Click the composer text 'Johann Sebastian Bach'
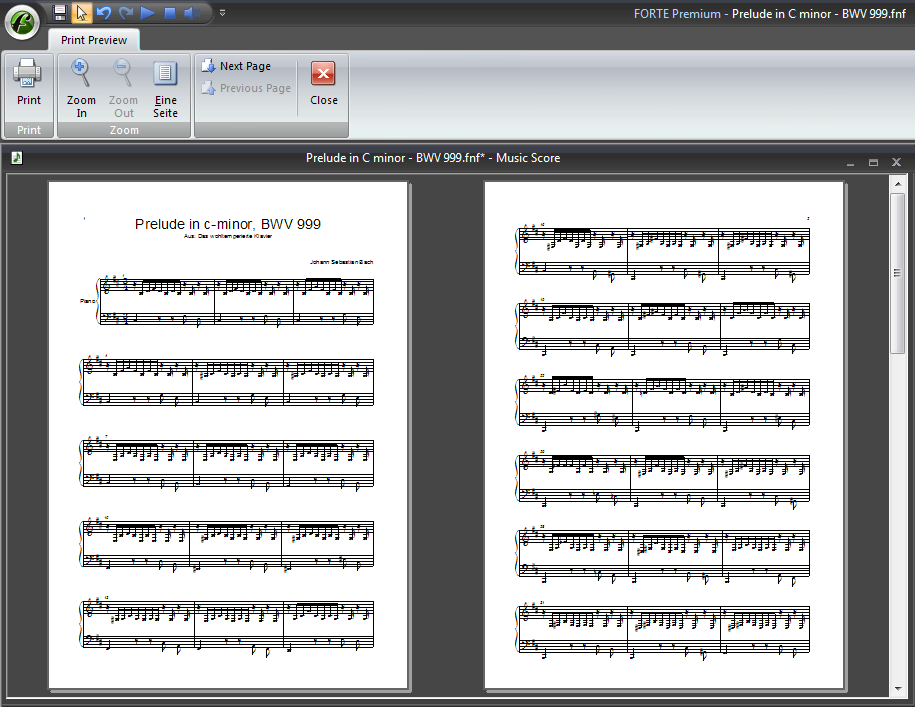This screenshot has width=915, height=707. (x=341, y=262)
